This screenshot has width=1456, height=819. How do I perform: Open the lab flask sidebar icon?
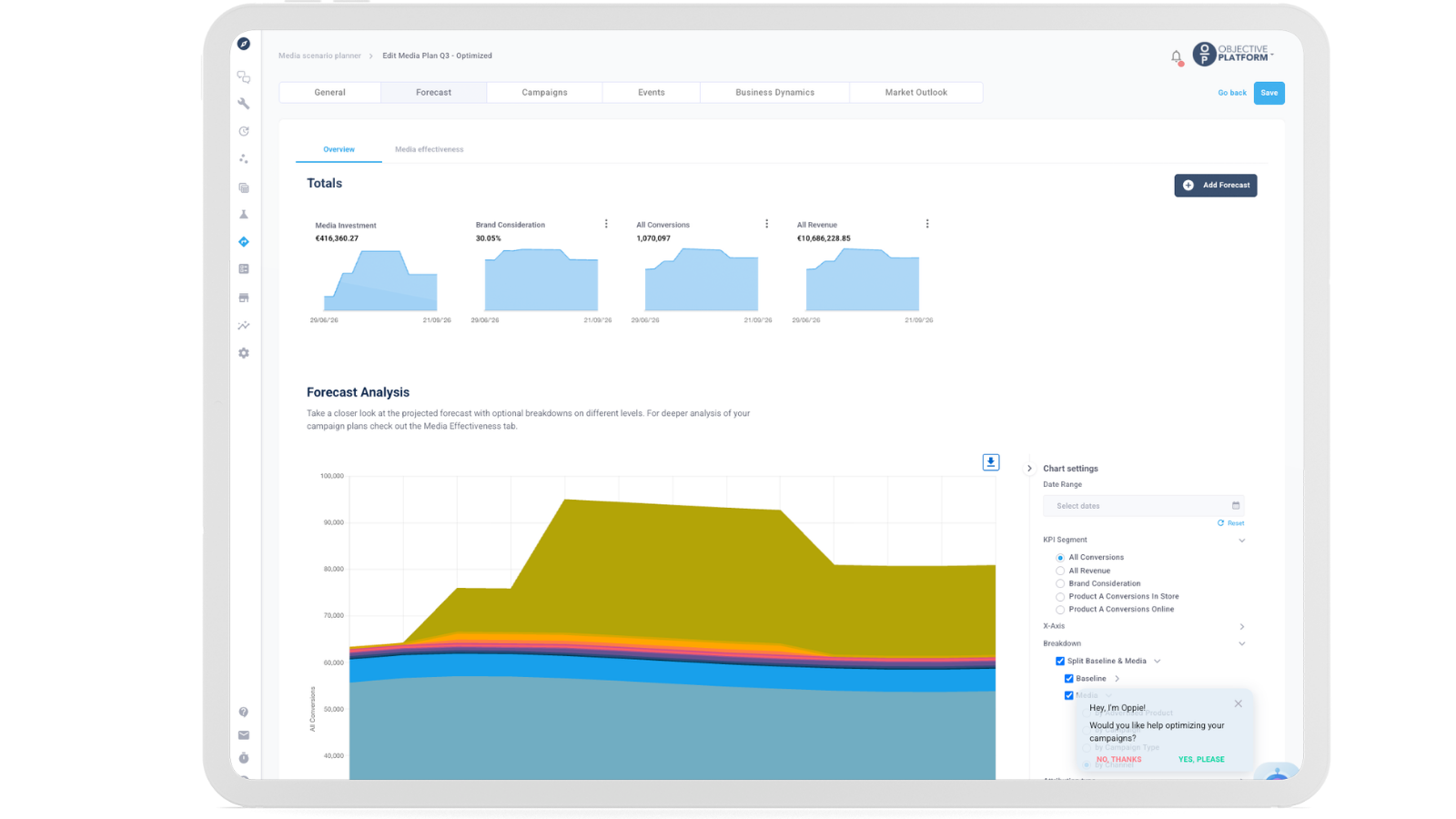point(244,215)
